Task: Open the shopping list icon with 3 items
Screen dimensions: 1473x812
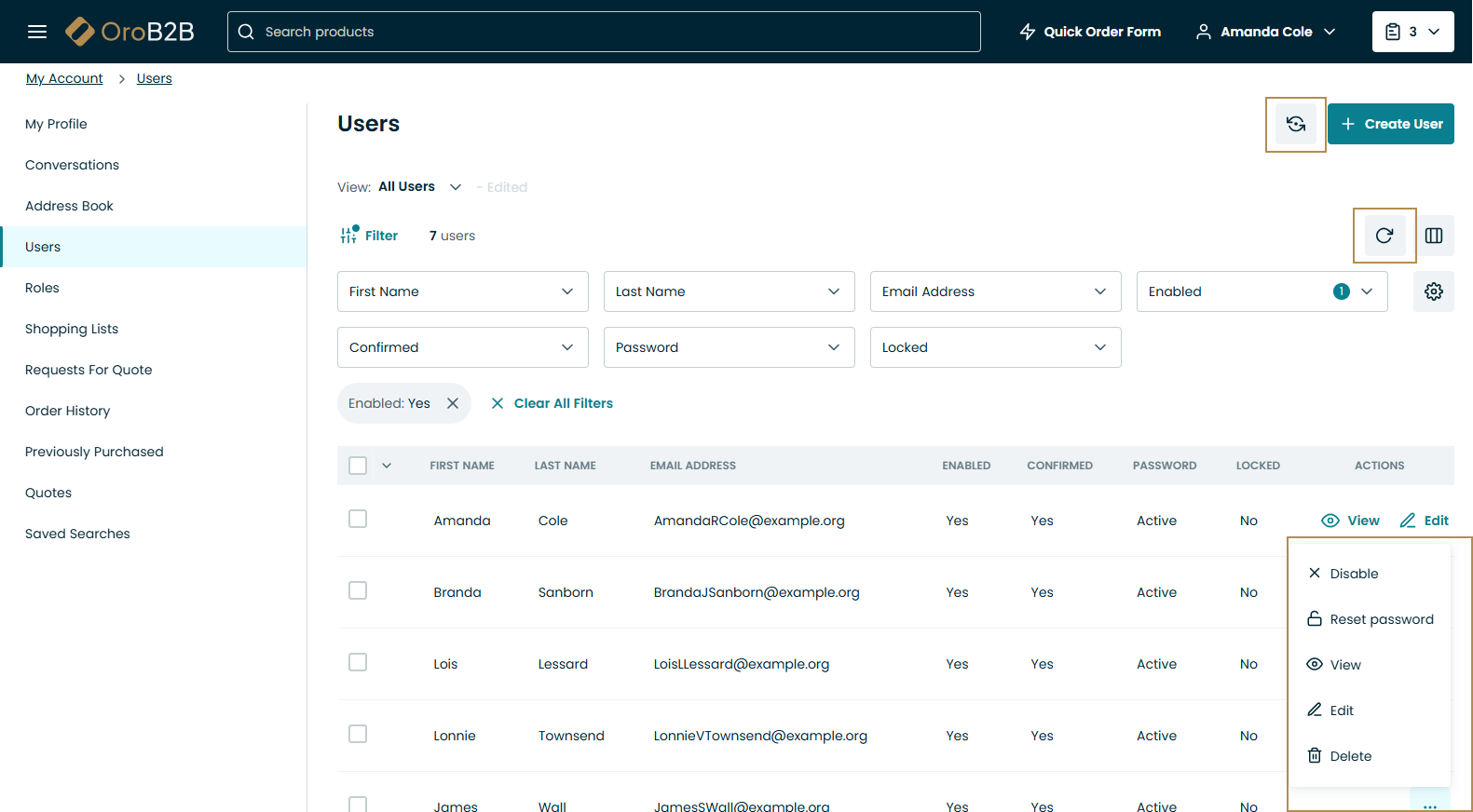Action: tap(1412, 32)
